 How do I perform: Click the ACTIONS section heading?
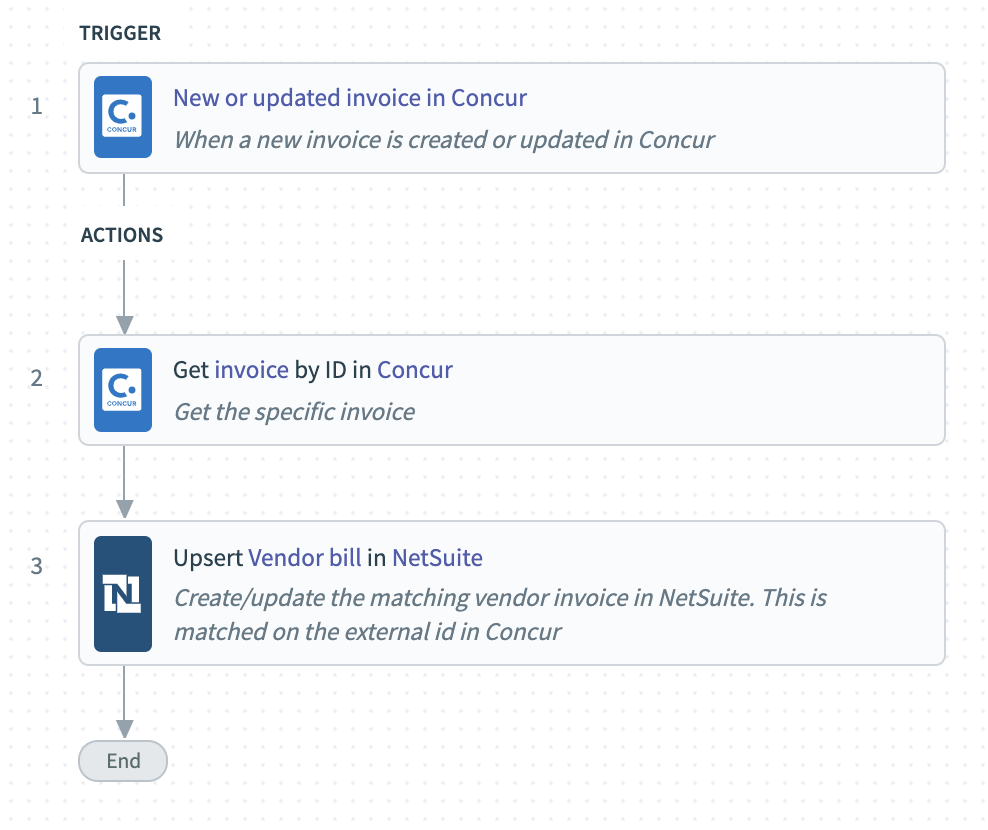(122, 235)
